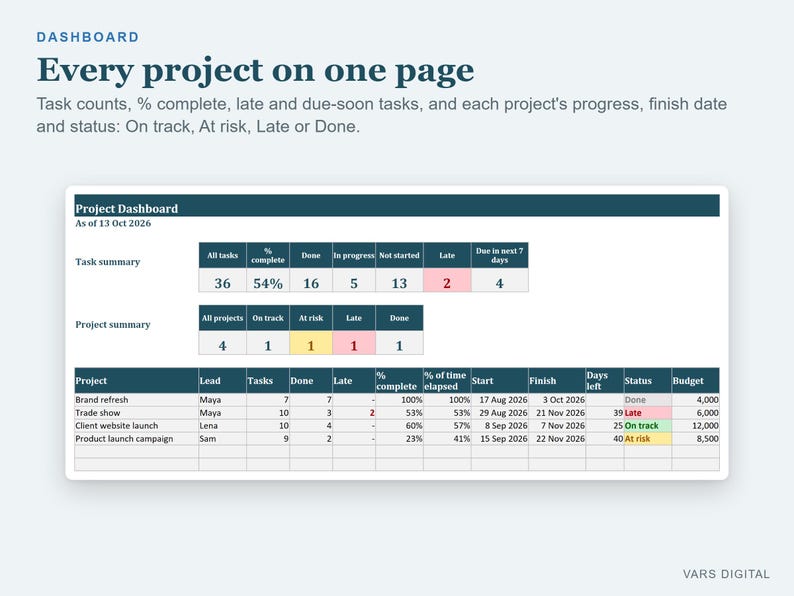This screenshot has height=596, width=794.
Task: Select the 12,000 budget cell
Action: coord(695,426)
